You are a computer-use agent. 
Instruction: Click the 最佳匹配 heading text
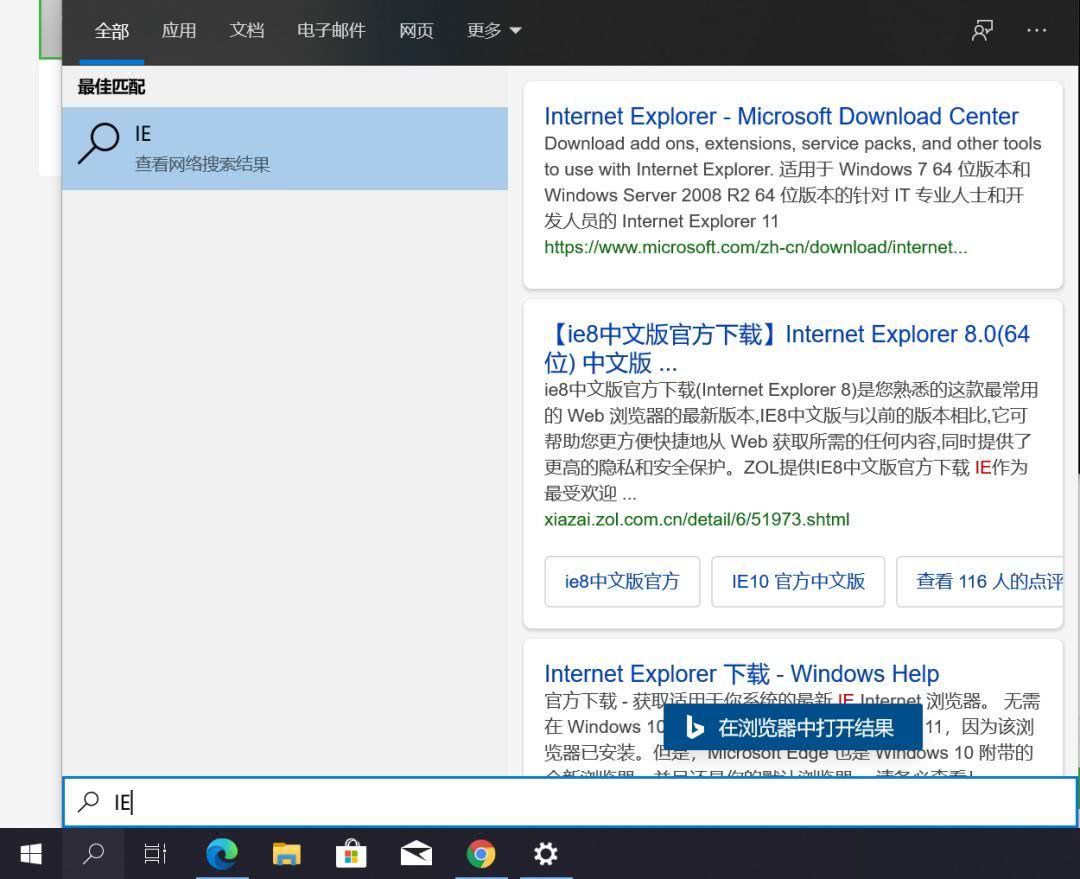point(111,87)
